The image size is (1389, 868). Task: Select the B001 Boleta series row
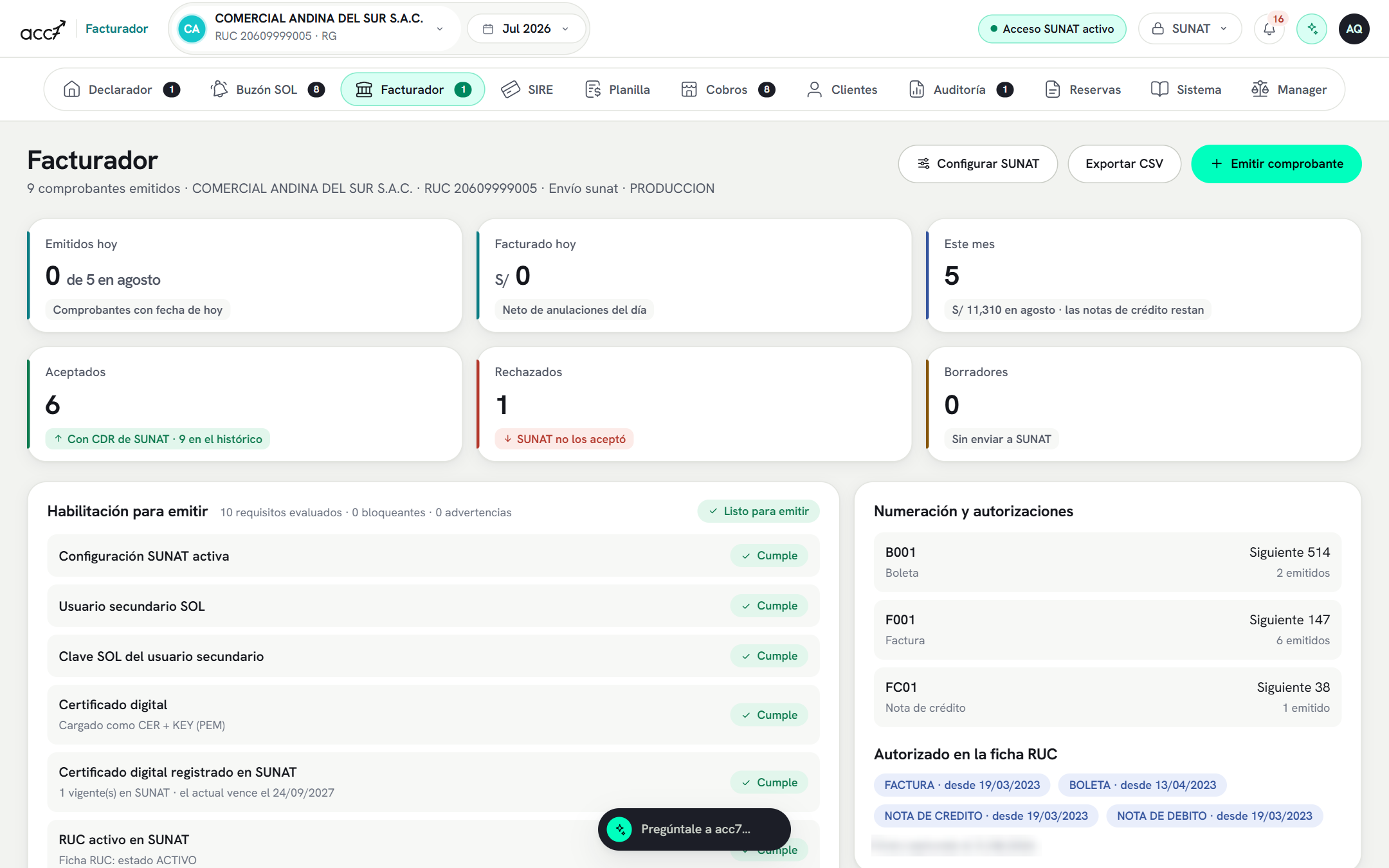click(1107, 562)
